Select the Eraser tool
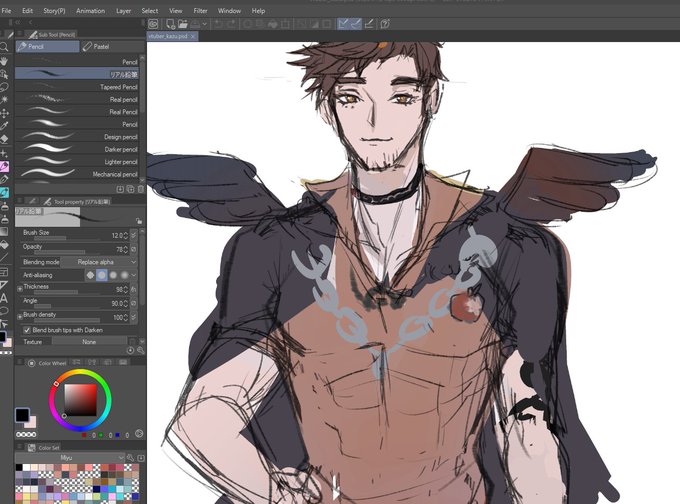This screenshot has height=504, width=680. click(x=4, y=139)
